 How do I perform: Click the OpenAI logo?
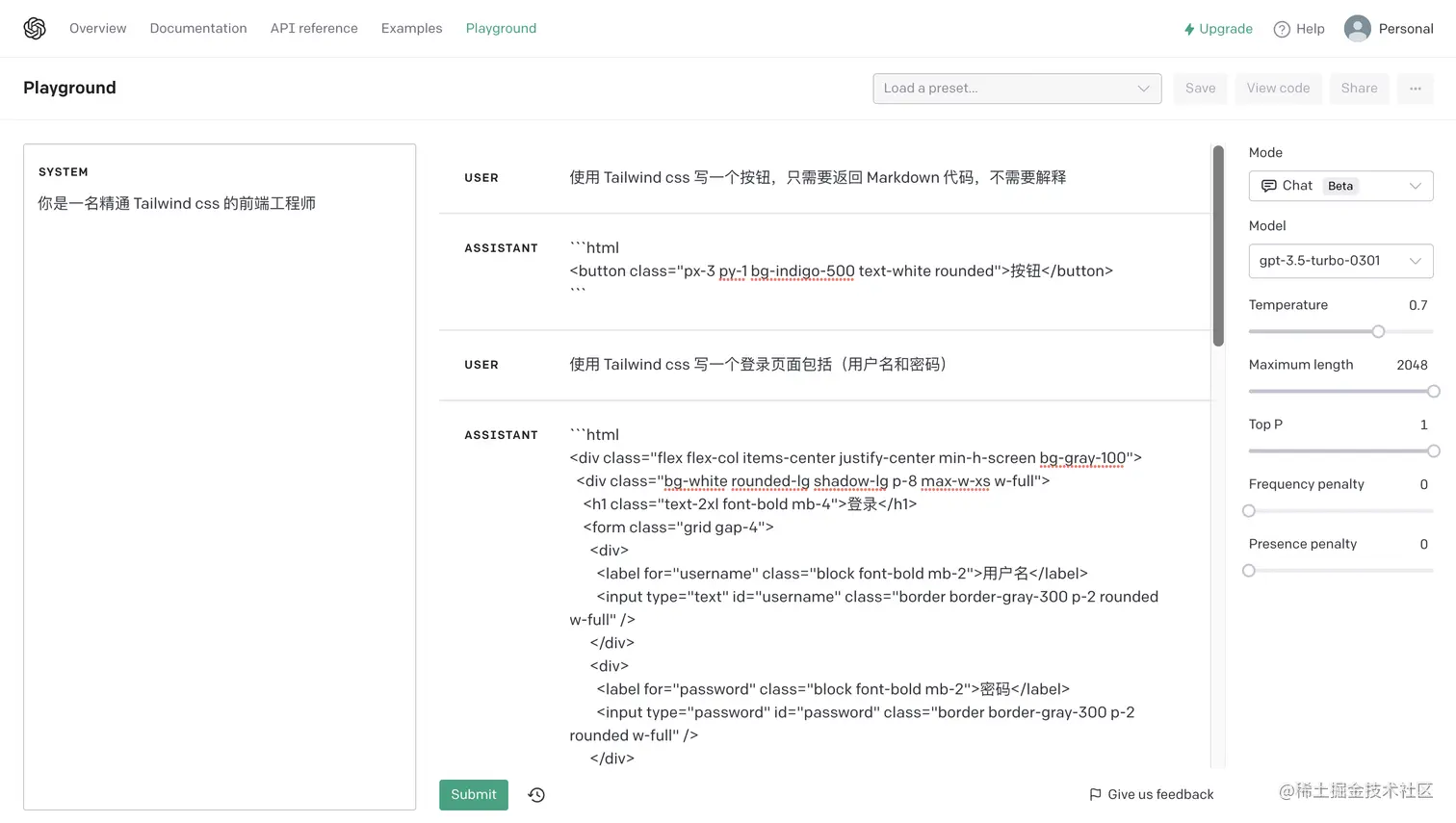[35, 28]
